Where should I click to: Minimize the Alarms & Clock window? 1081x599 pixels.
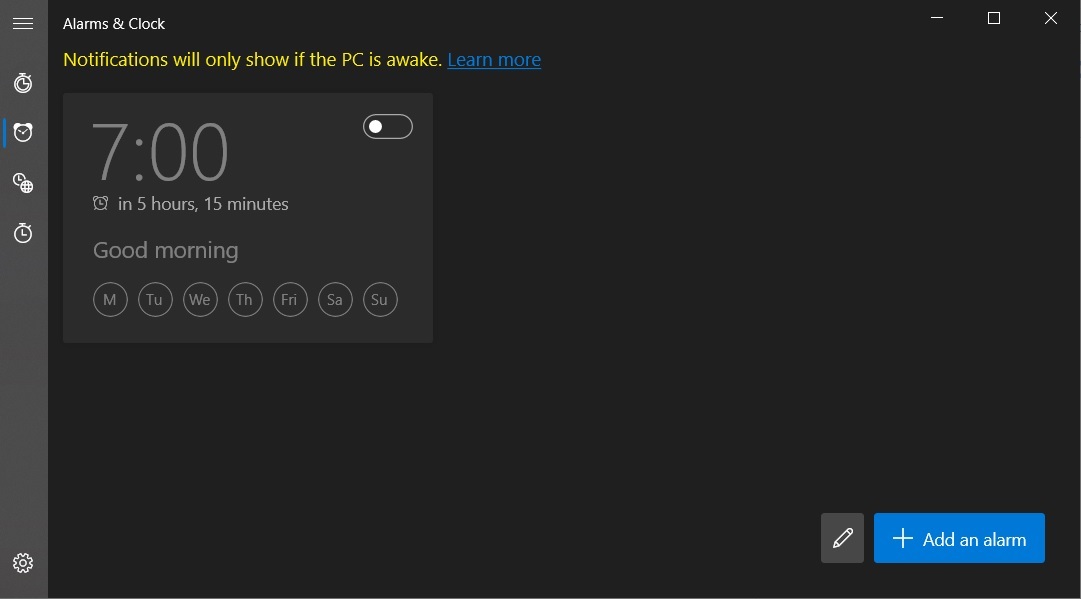[937, 18]
